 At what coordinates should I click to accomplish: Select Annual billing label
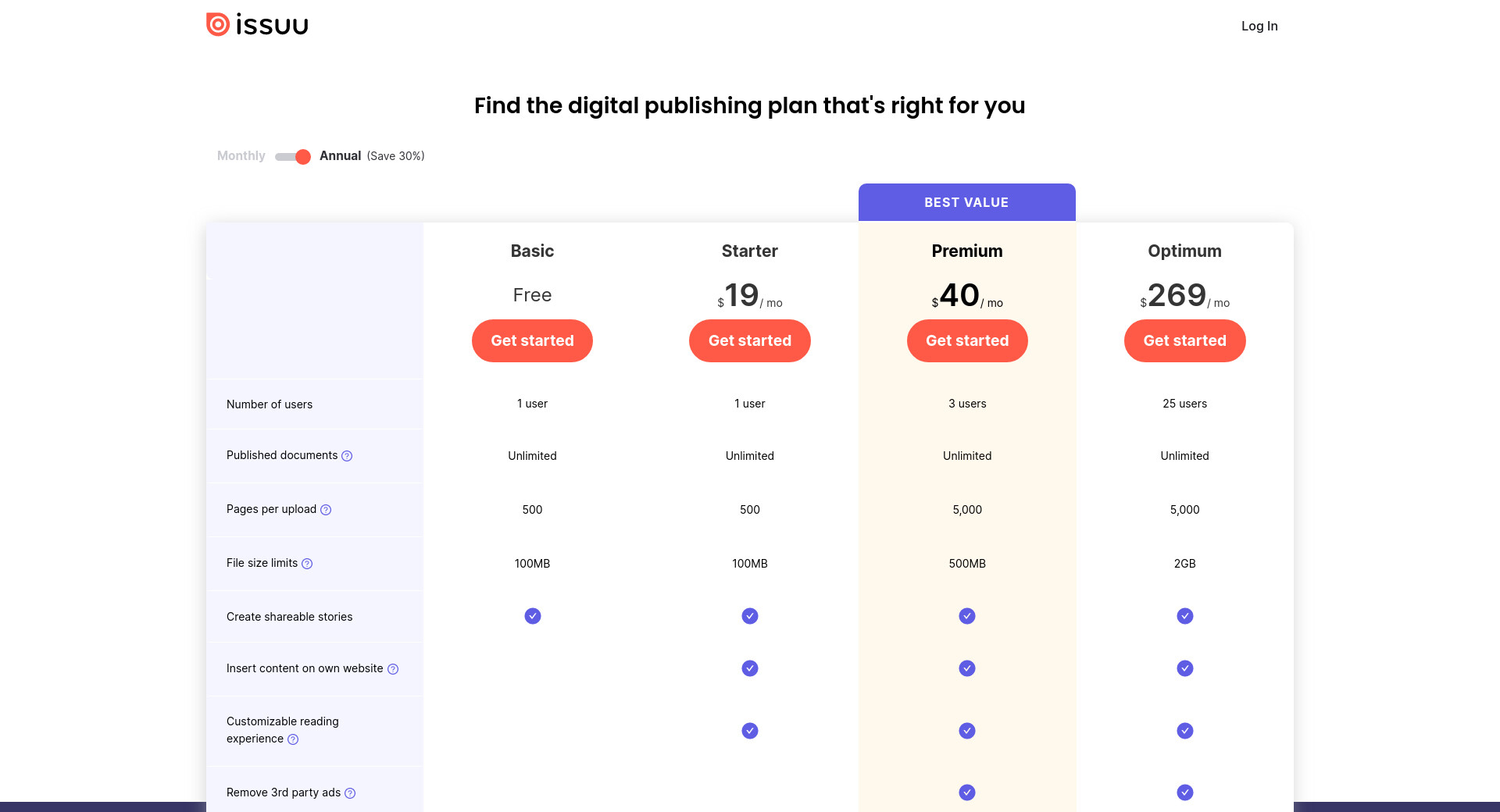pos(340,156)
